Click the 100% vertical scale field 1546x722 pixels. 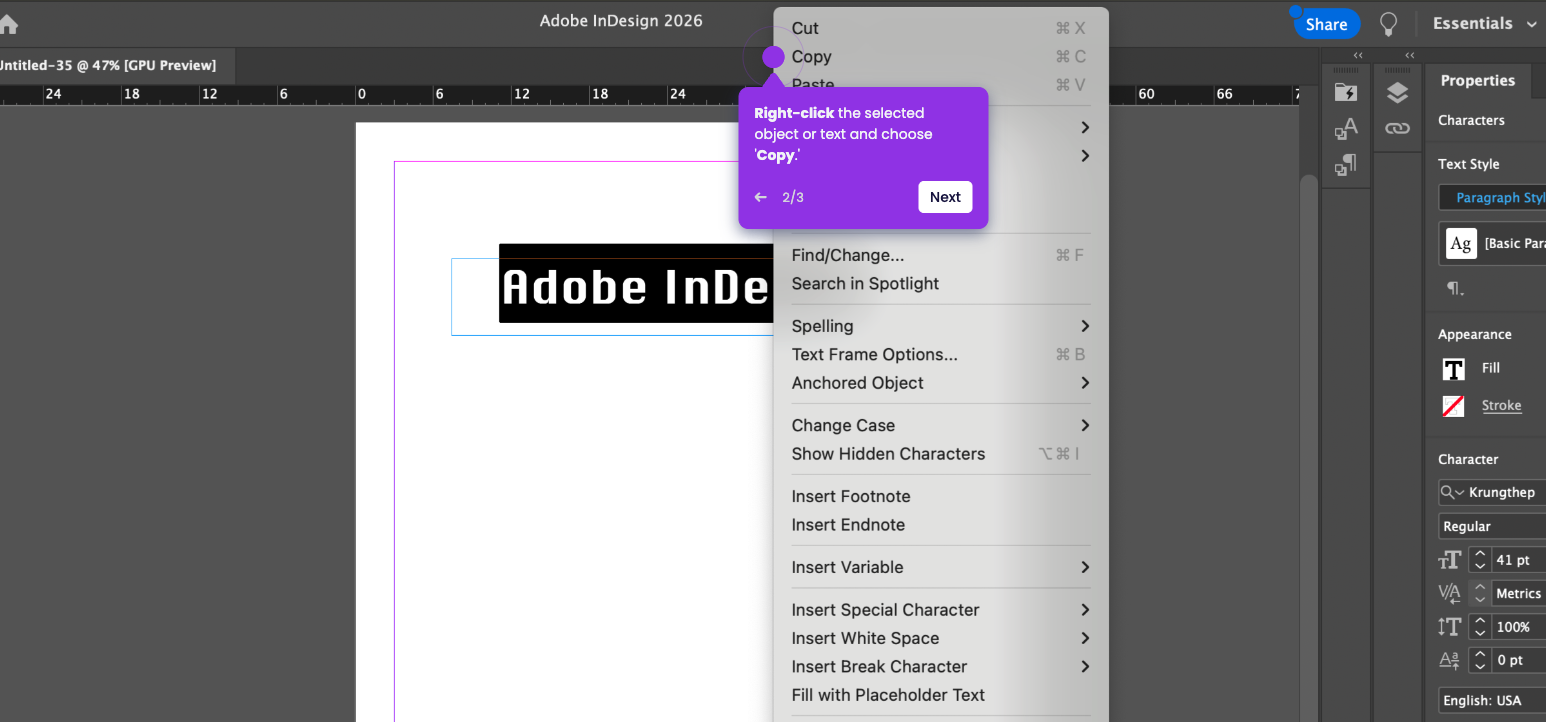1518,627
